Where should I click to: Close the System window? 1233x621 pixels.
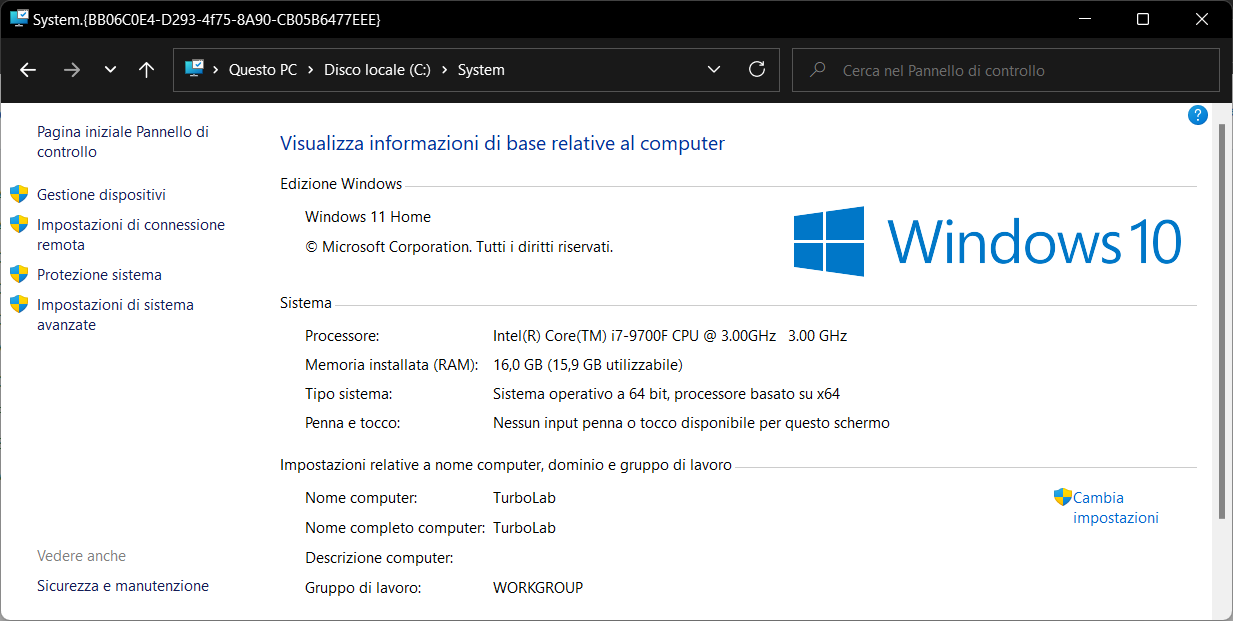coord(1202,19)
